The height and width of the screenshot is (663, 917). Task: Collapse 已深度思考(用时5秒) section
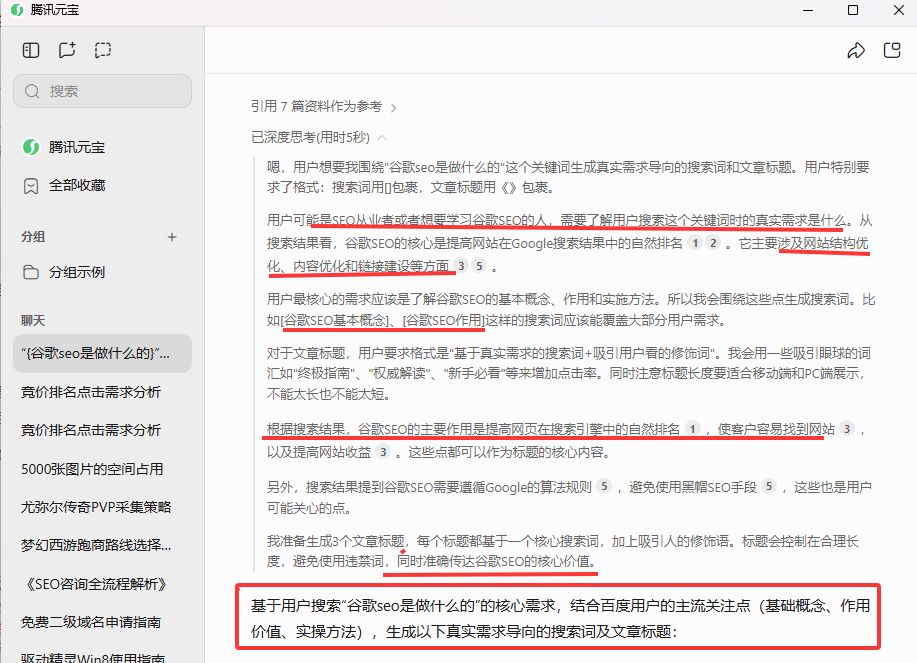(x=319, y=137)
